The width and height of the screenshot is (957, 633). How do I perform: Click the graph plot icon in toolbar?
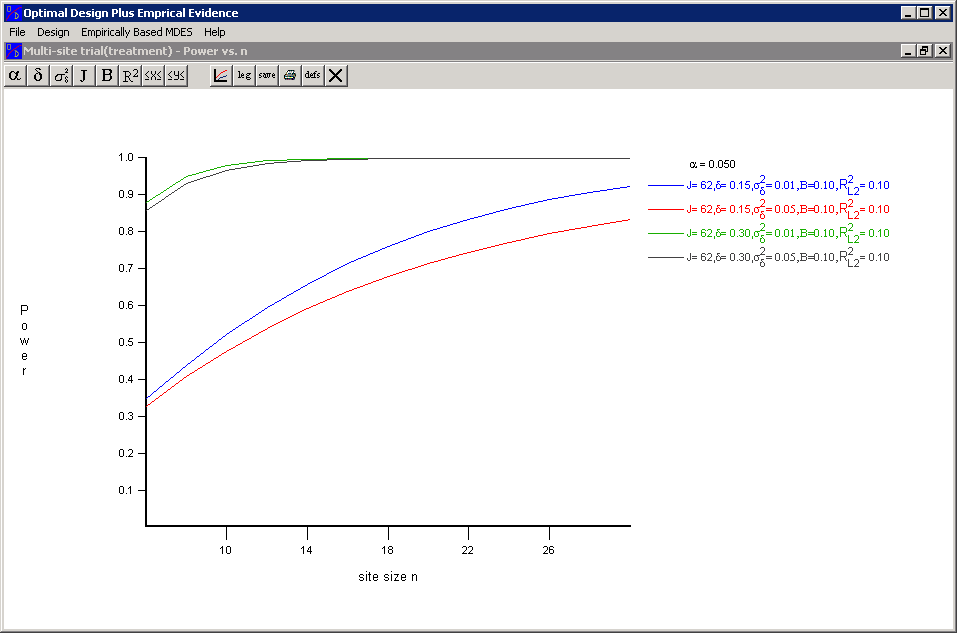pyautogui.click(x=221, y=76)
